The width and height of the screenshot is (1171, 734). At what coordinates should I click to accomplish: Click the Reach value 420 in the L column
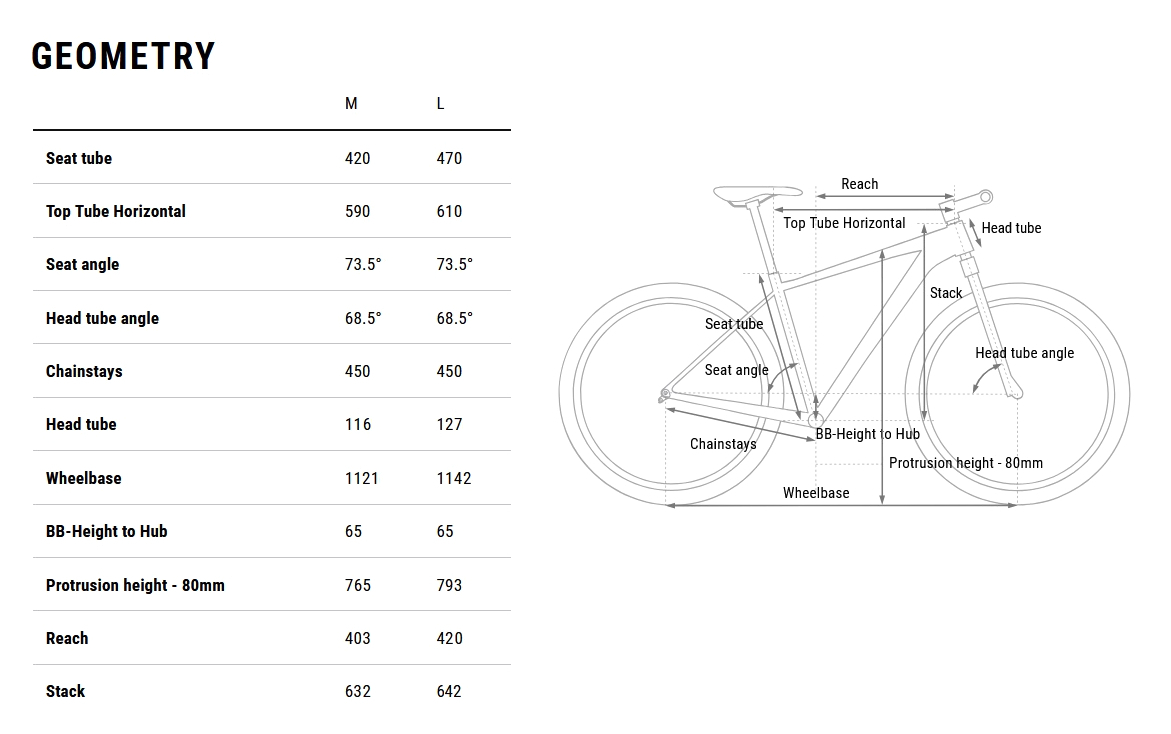[x=449, y=638]
